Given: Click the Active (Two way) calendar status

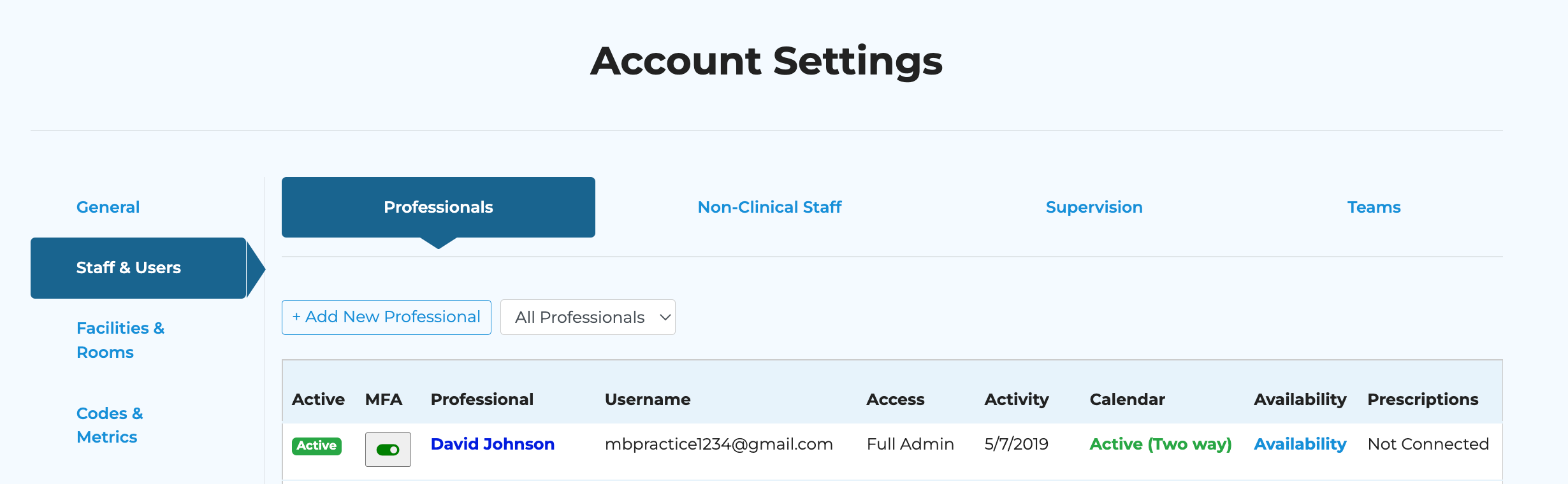Looking at the screenshot, I should [1160, 444].
